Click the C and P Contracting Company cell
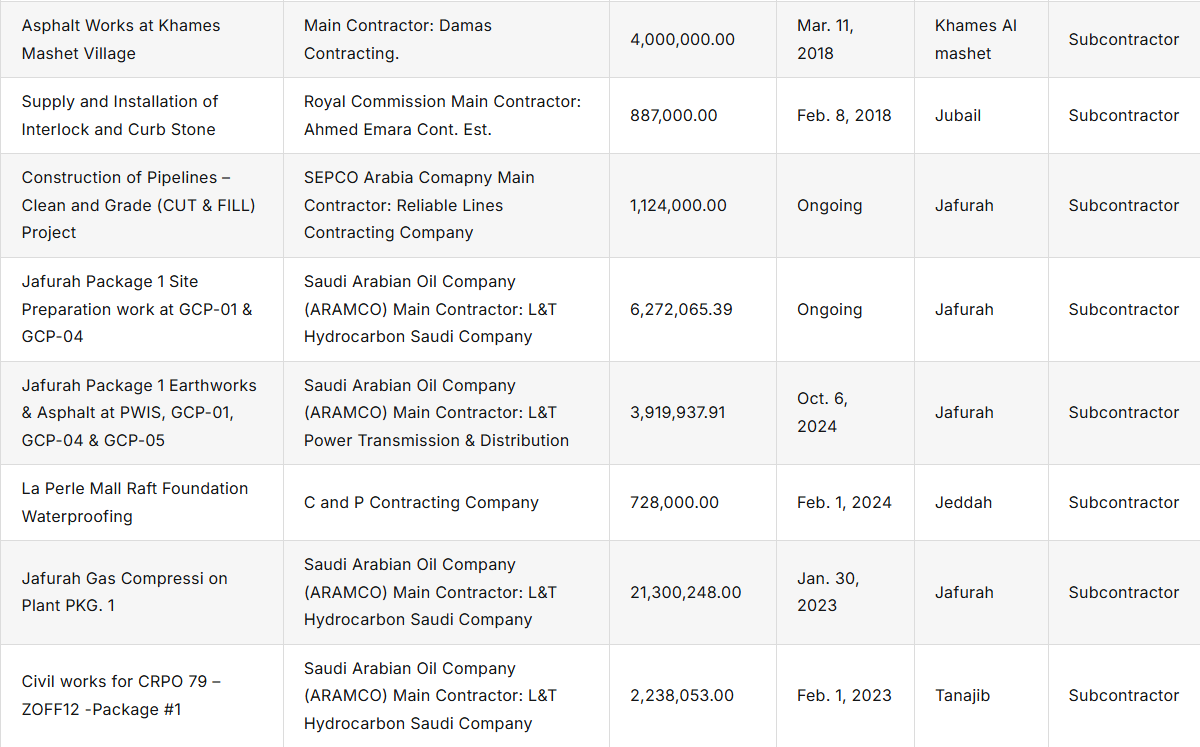Screen dimensions: 1200x747 click(x=421, y=503)
